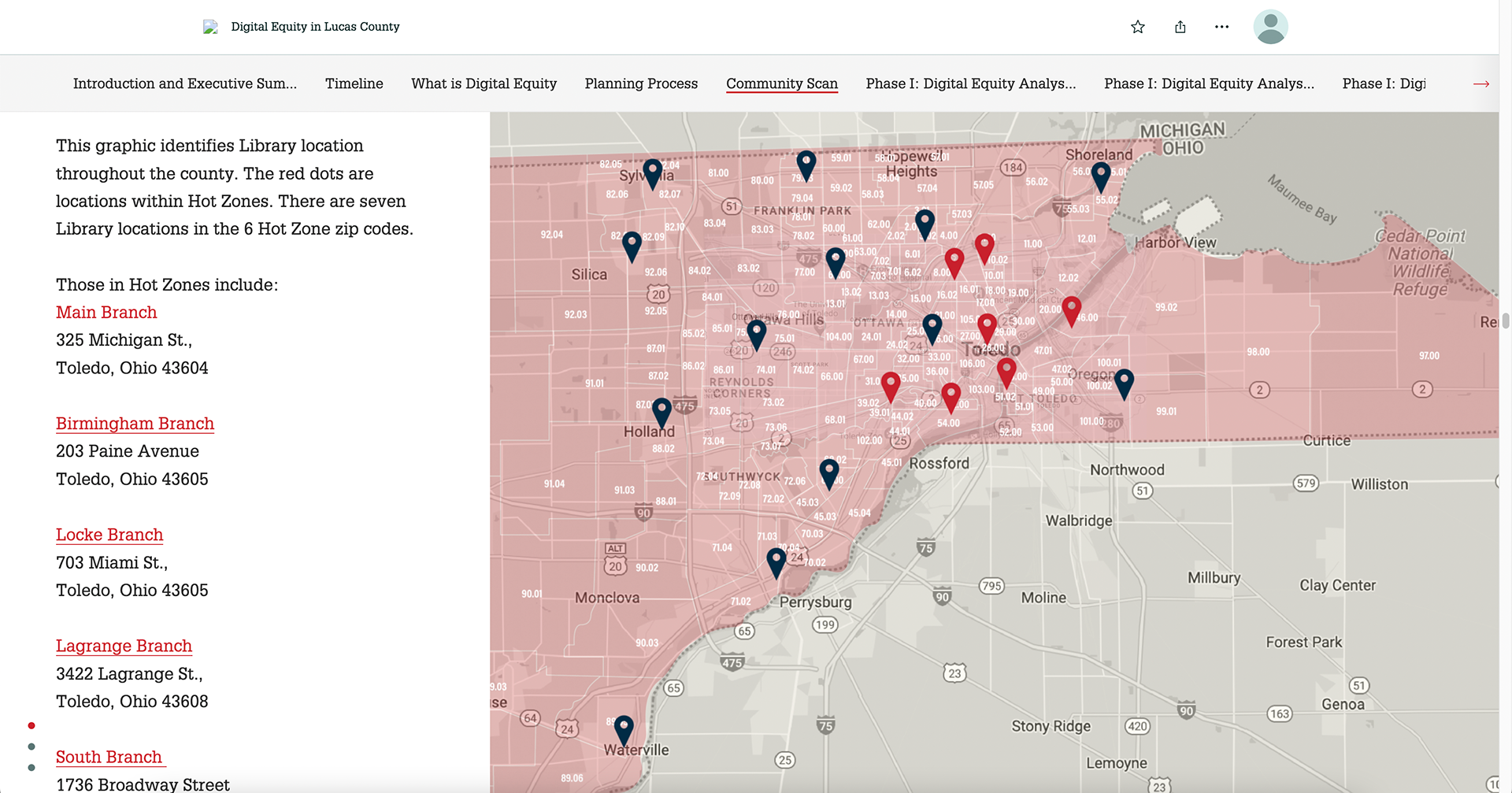
Task: Select the red pin below Toledo label
Action: point(1006,373)
